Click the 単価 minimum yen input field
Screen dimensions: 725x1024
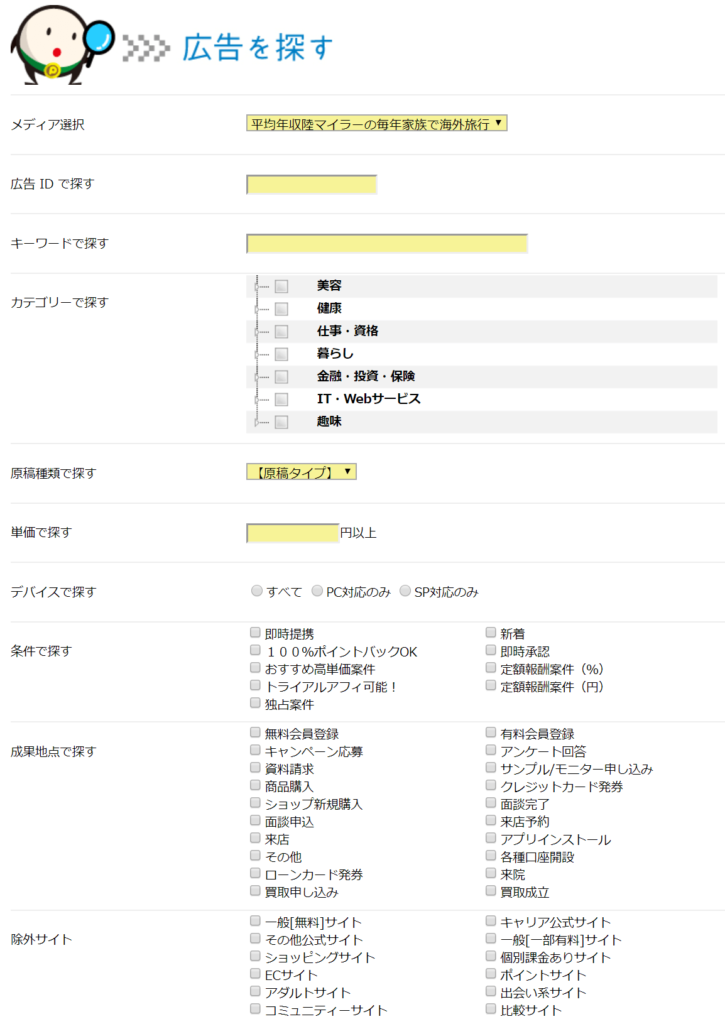pos(292,533)
